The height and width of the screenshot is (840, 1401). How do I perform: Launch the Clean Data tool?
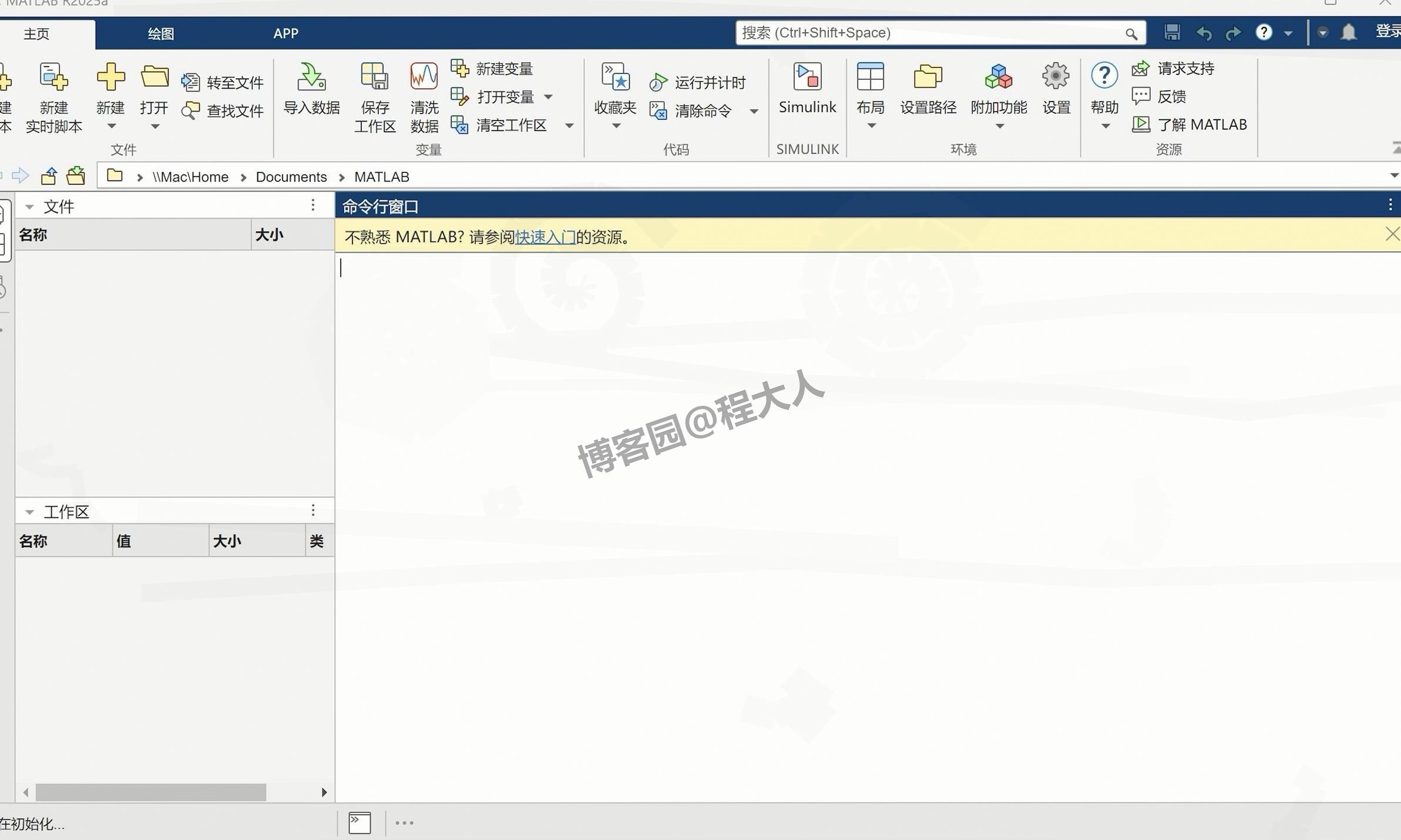pyautogui.click(x=424, y=97)
